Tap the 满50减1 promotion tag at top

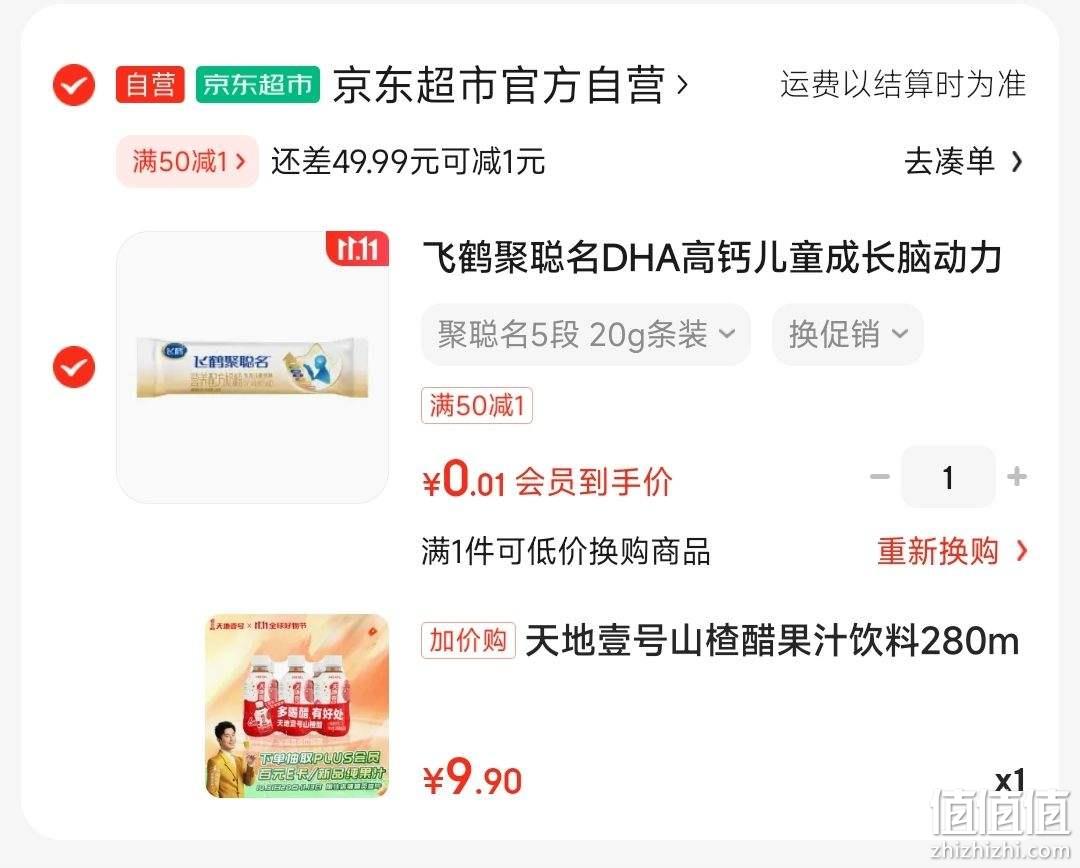(187, 161)
